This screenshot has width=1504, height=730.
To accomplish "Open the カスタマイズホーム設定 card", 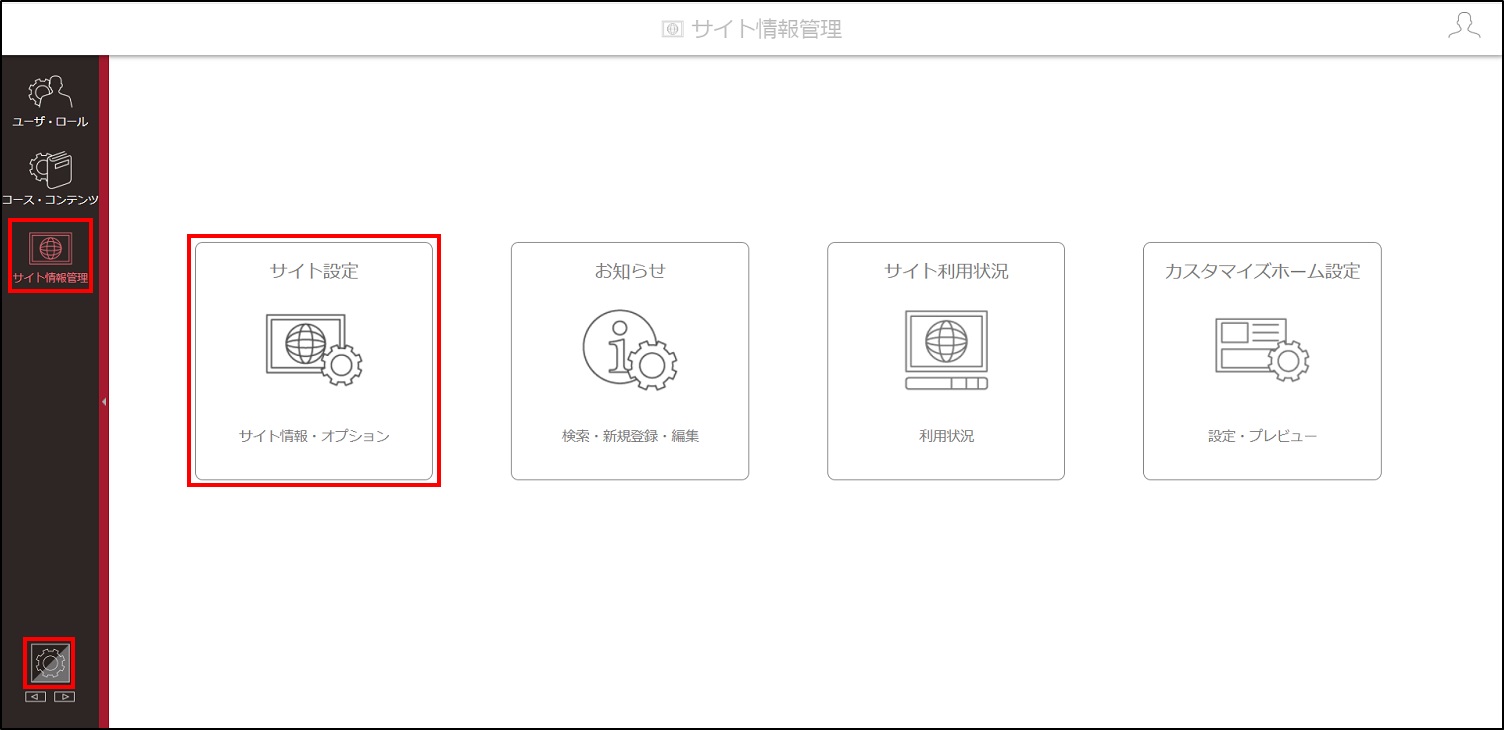I will click(x=1262, y=361).
